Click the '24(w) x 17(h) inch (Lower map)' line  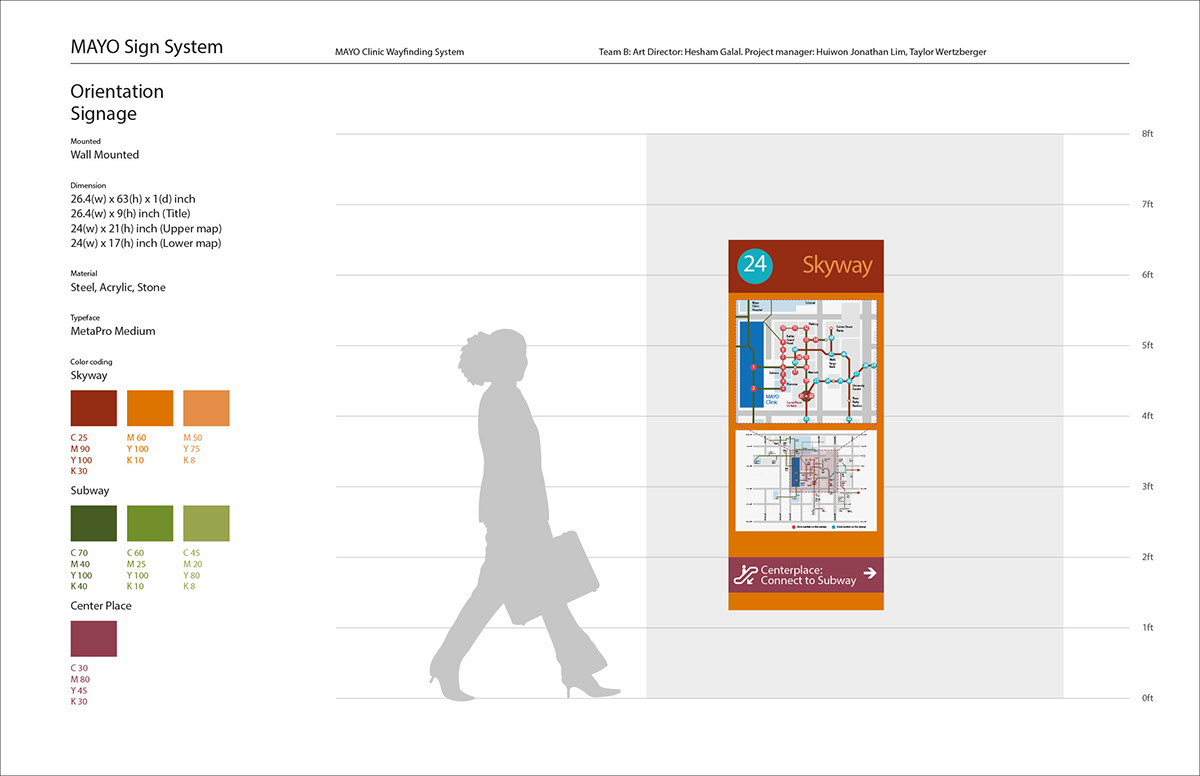[x=146, y=243]
